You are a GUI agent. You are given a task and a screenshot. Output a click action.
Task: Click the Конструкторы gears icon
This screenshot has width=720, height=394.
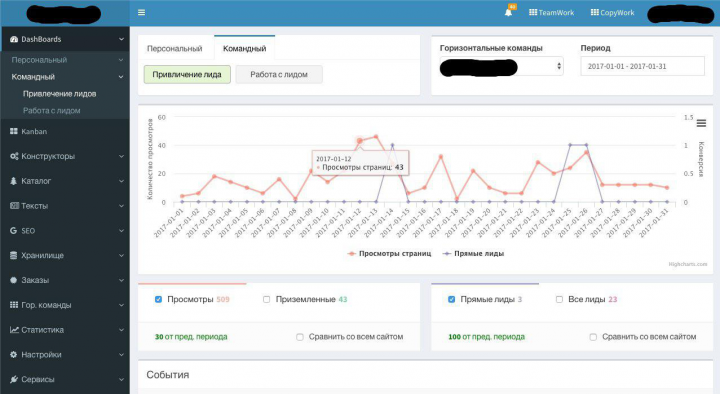click(14, 156)
